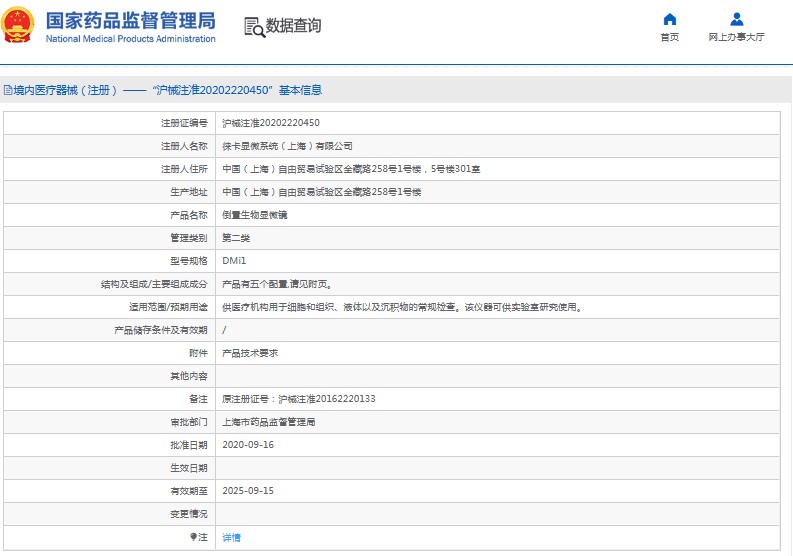Open the 首页 menu item
Image resolution: width=793 pixels, height=556 pixels.
pyautogui.click(x=669, y=37)
